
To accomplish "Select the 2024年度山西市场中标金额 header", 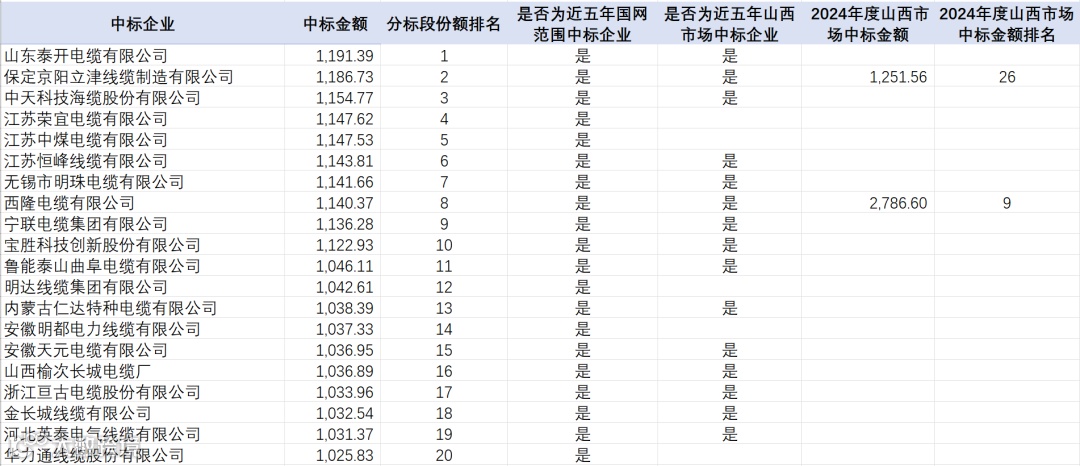I will click(x=868, y=24).
